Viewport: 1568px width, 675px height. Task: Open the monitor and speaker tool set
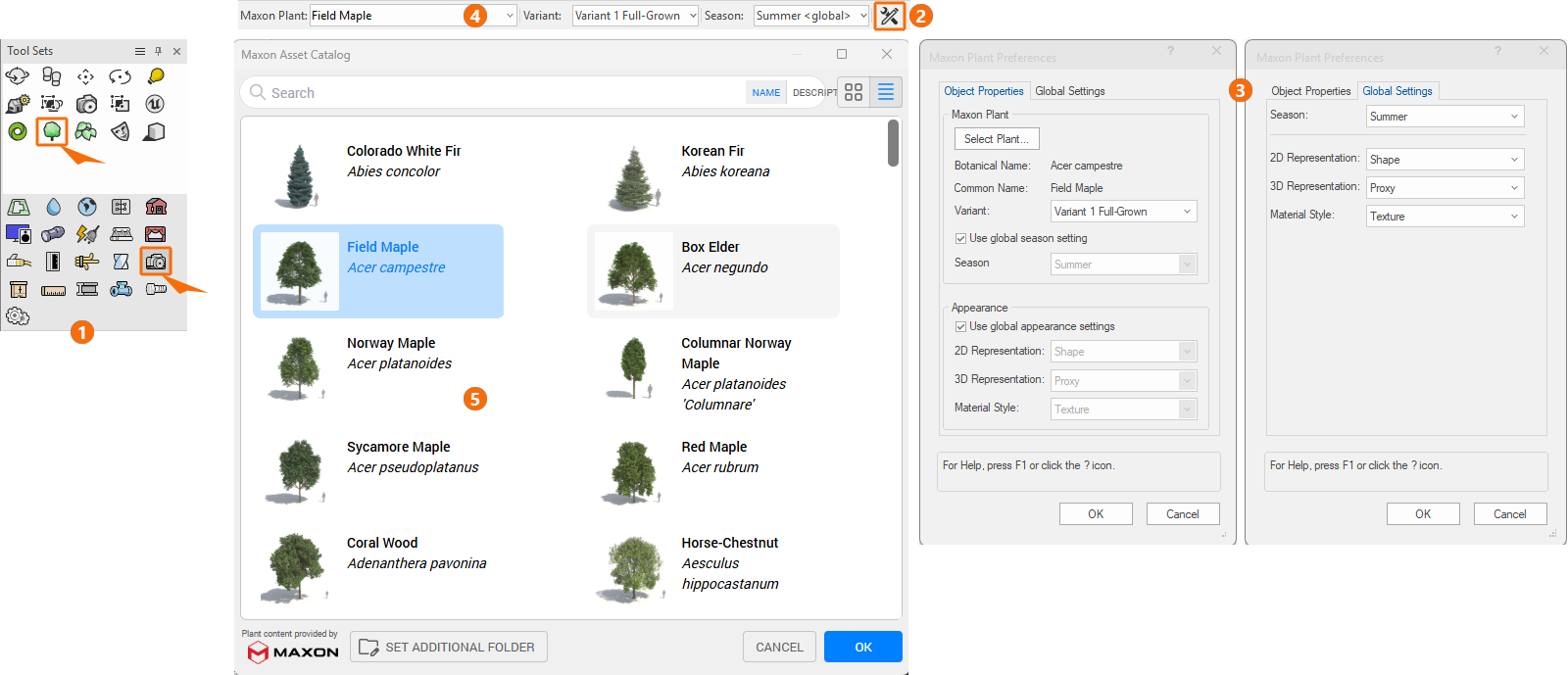tap(19, 234)
